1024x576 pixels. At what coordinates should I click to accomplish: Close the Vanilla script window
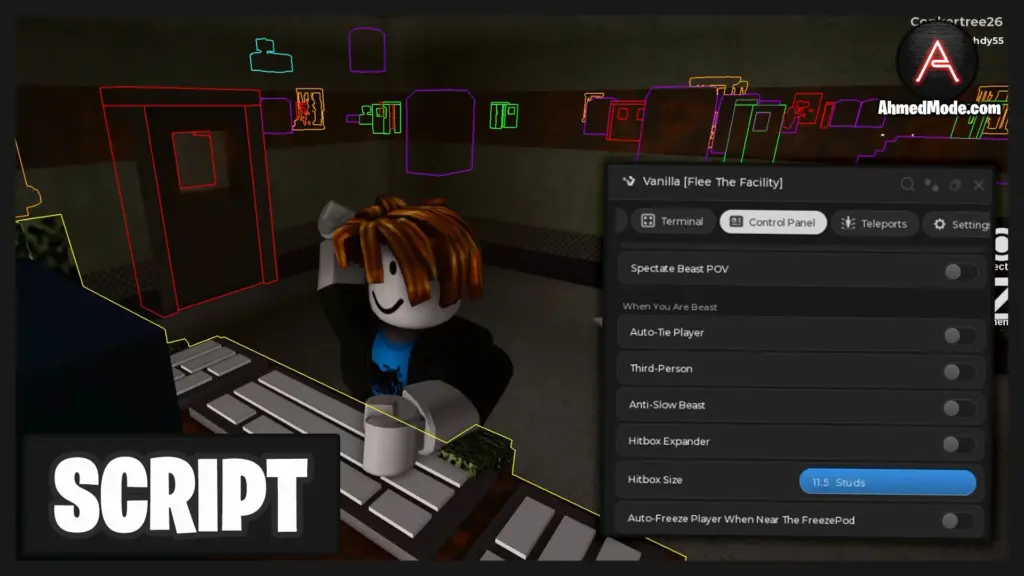click(979, 185)
